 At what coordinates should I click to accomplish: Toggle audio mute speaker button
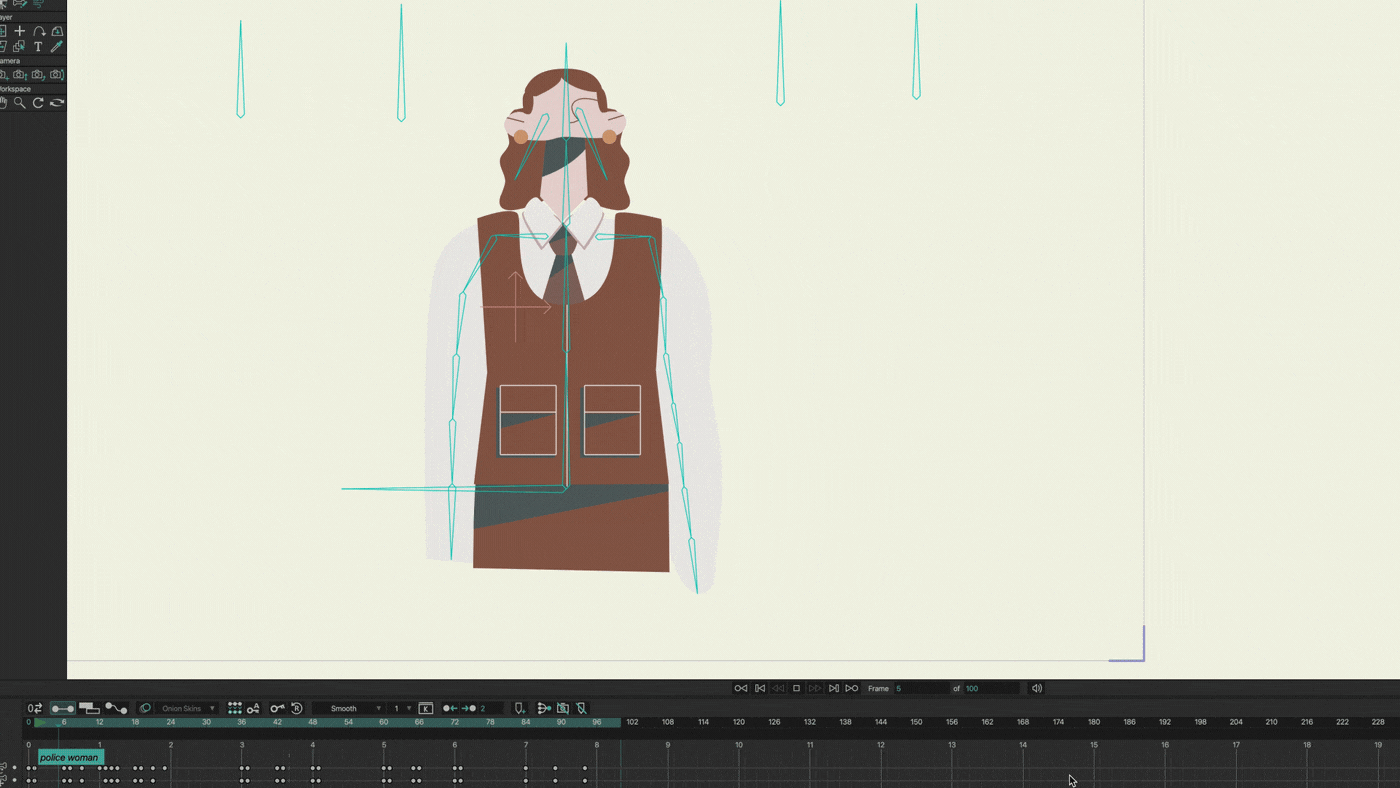(1037, 688)
